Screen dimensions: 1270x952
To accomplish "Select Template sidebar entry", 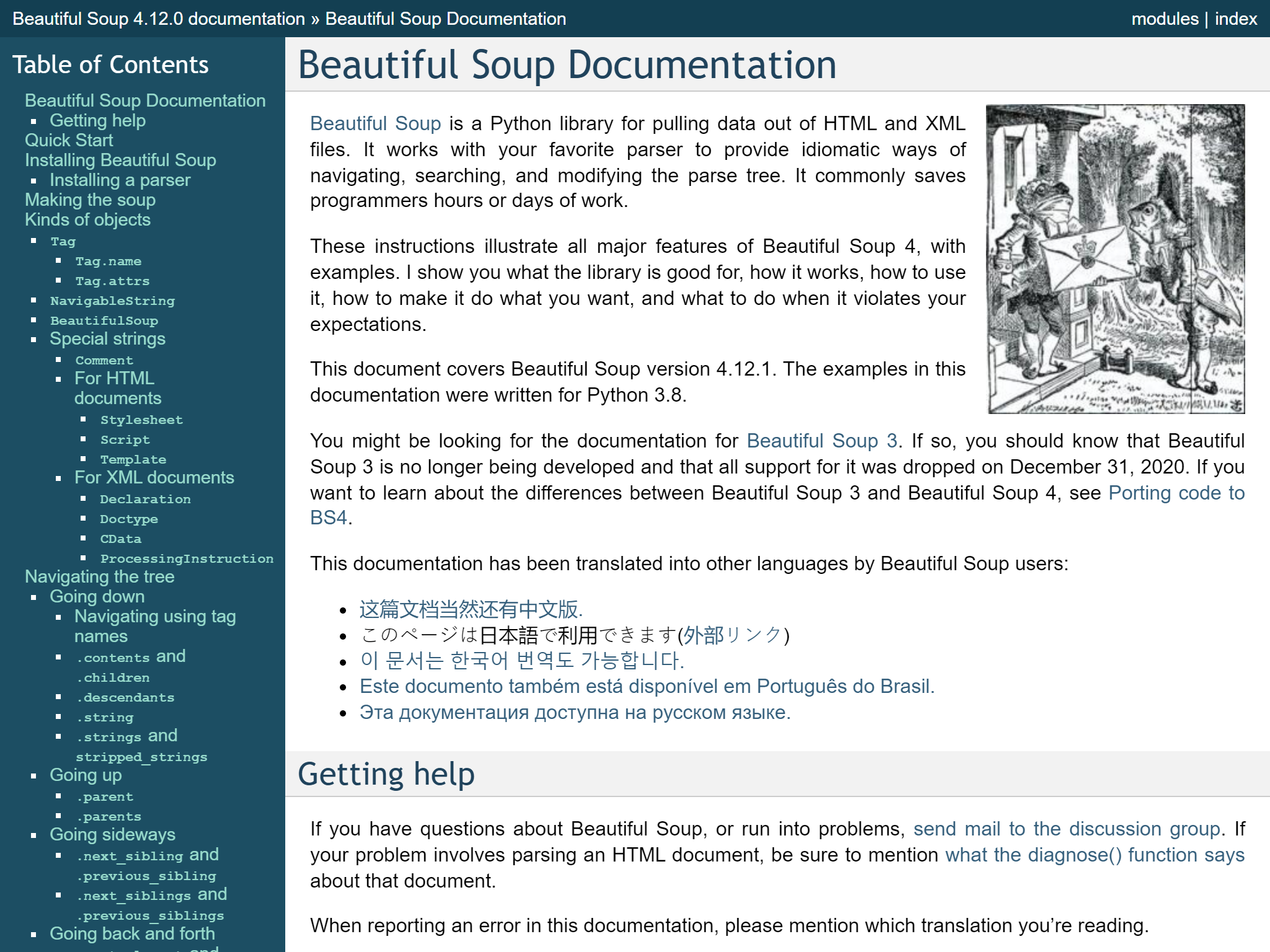I will 133,459.
